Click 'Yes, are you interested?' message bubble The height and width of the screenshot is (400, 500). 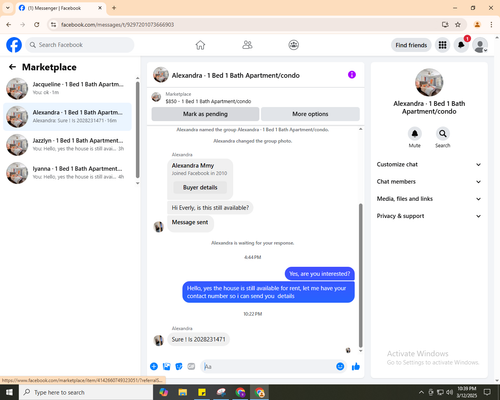[x=320, y=274]
